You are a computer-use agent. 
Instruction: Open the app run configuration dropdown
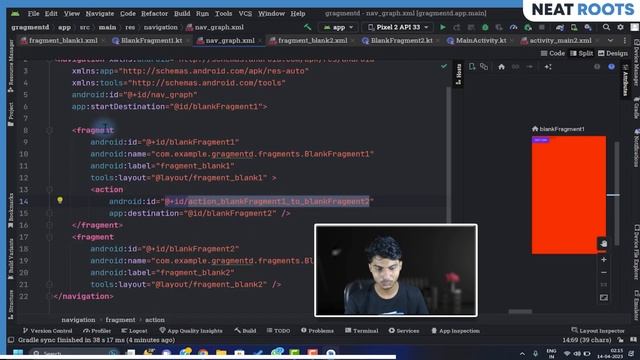click(x=338, y=27)
